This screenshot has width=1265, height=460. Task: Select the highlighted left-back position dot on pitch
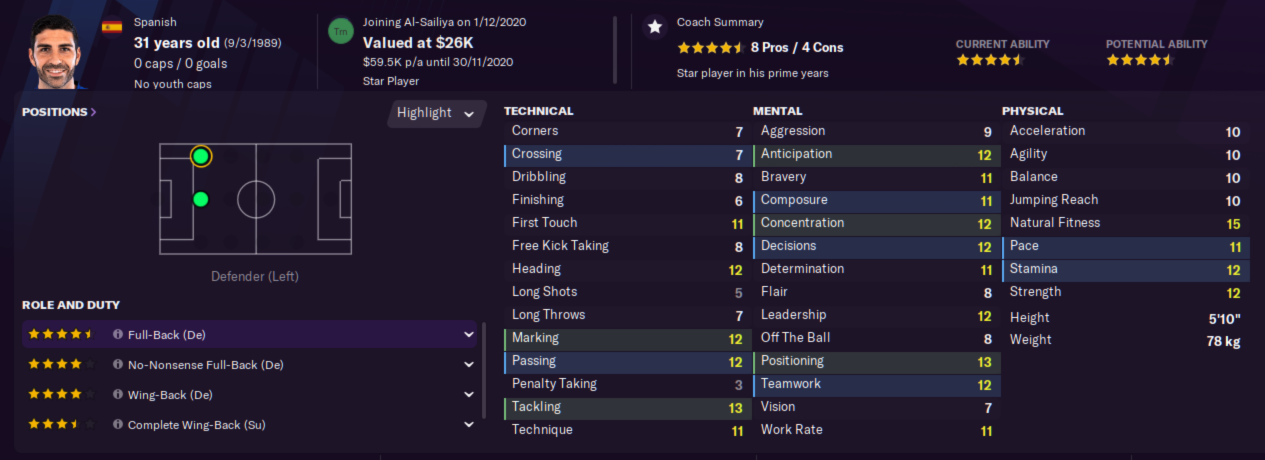pyautogui.click(x=201, y=156)
